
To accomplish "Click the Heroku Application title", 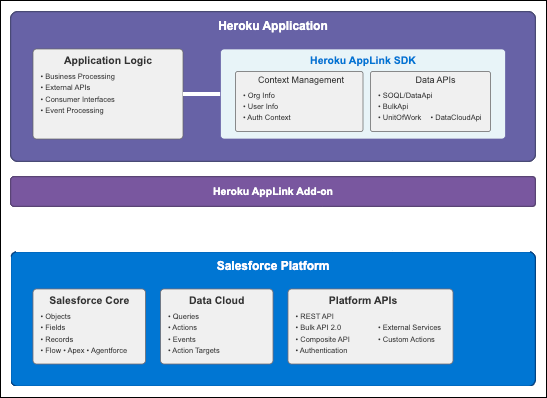I will [x=273, y=26].
